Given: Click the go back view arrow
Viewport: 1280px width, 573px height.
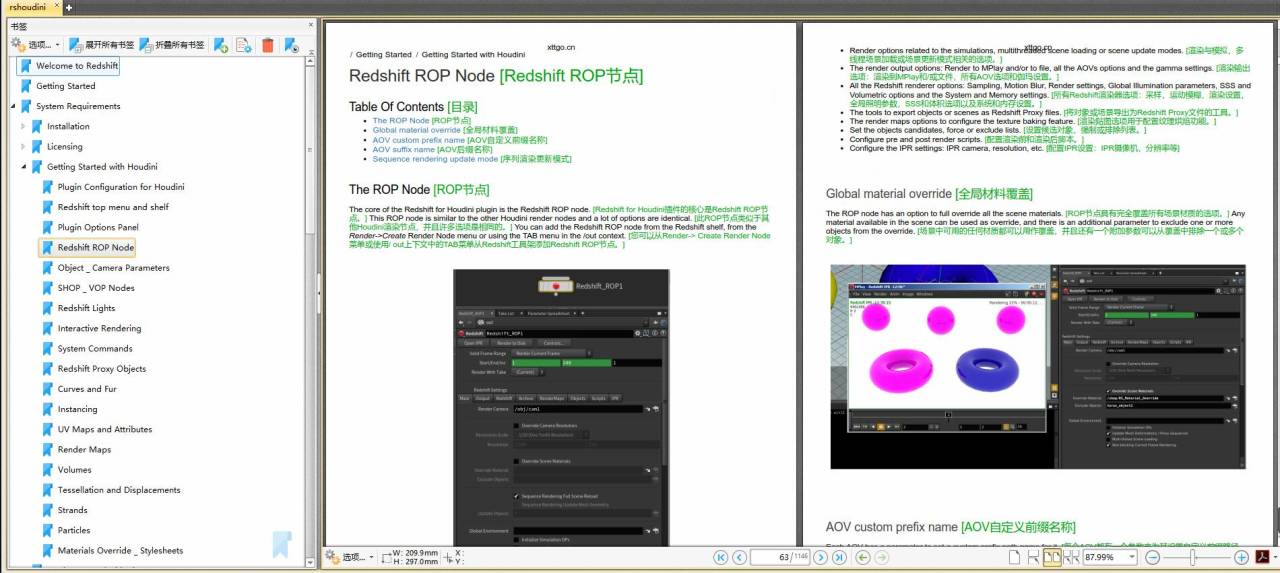Looking at the screenshot, I should (x=864, y=557).
